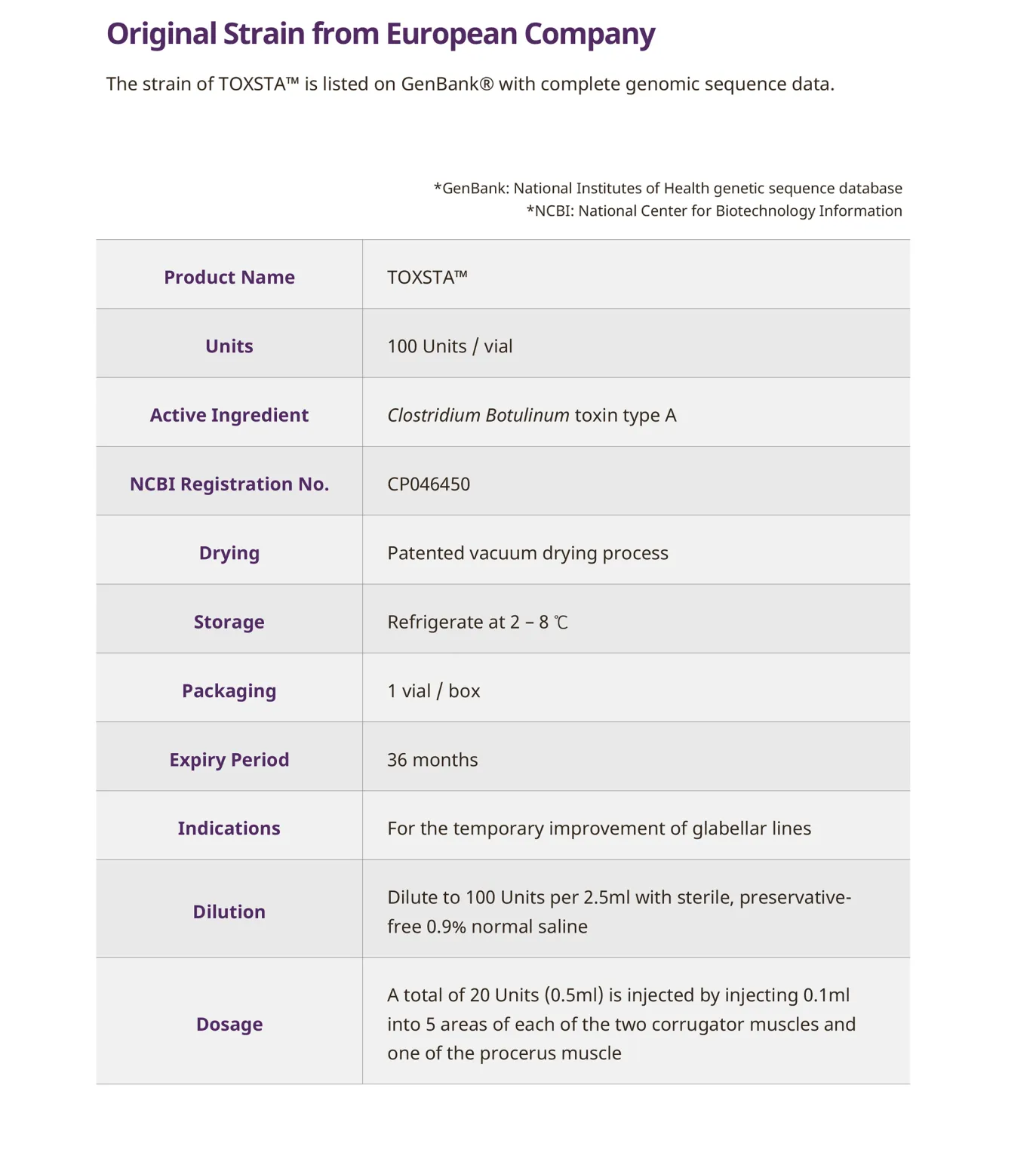Select the 'Indications' row label

[x=229, y=829]
